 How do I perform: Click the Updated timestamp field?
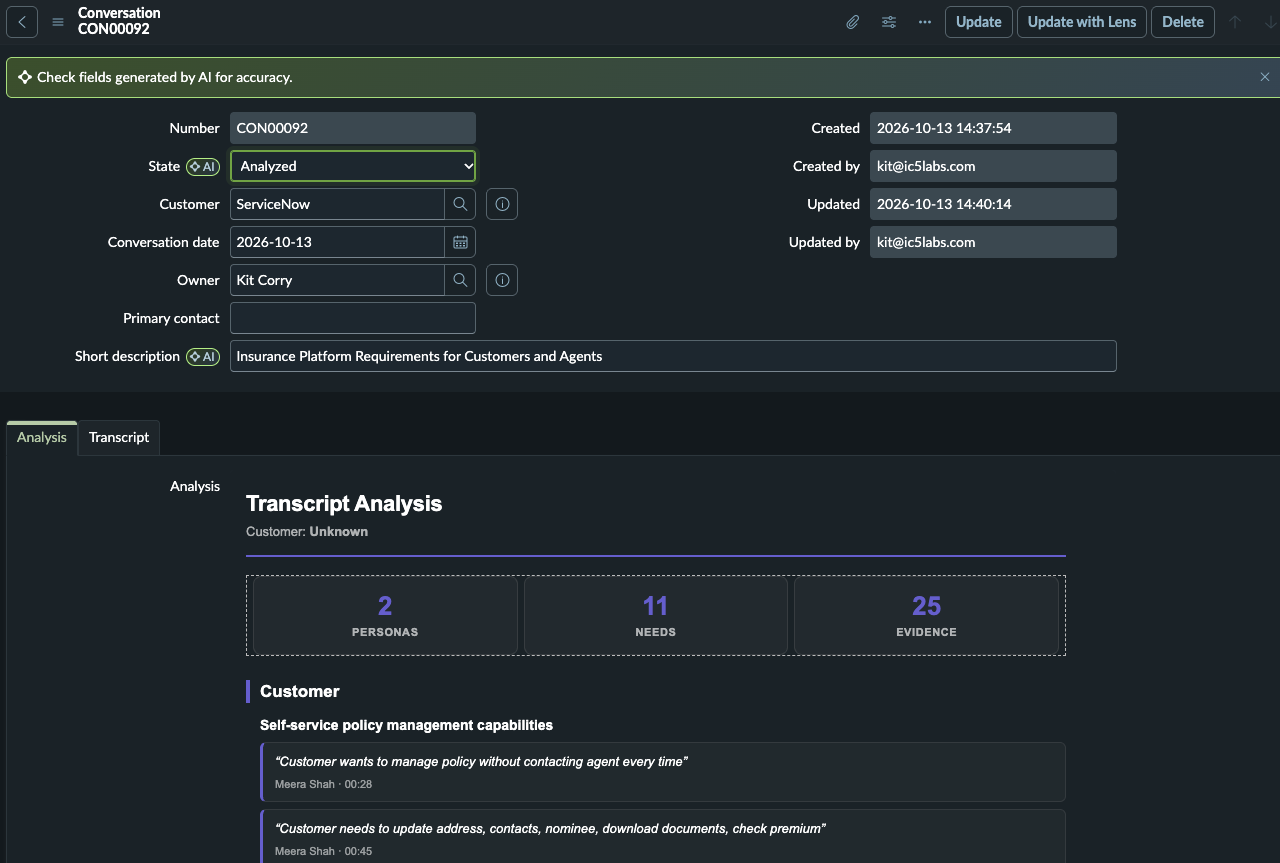point(993,204)
